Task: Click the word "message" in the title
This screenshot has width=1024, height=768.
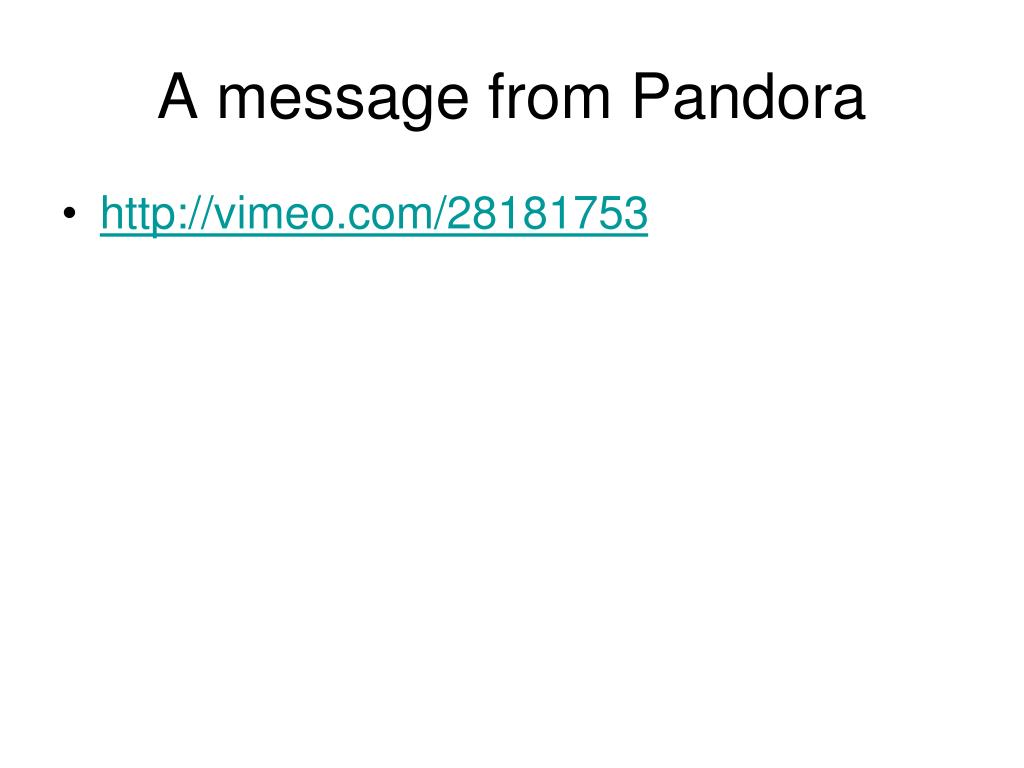Action: click(342, 99)
